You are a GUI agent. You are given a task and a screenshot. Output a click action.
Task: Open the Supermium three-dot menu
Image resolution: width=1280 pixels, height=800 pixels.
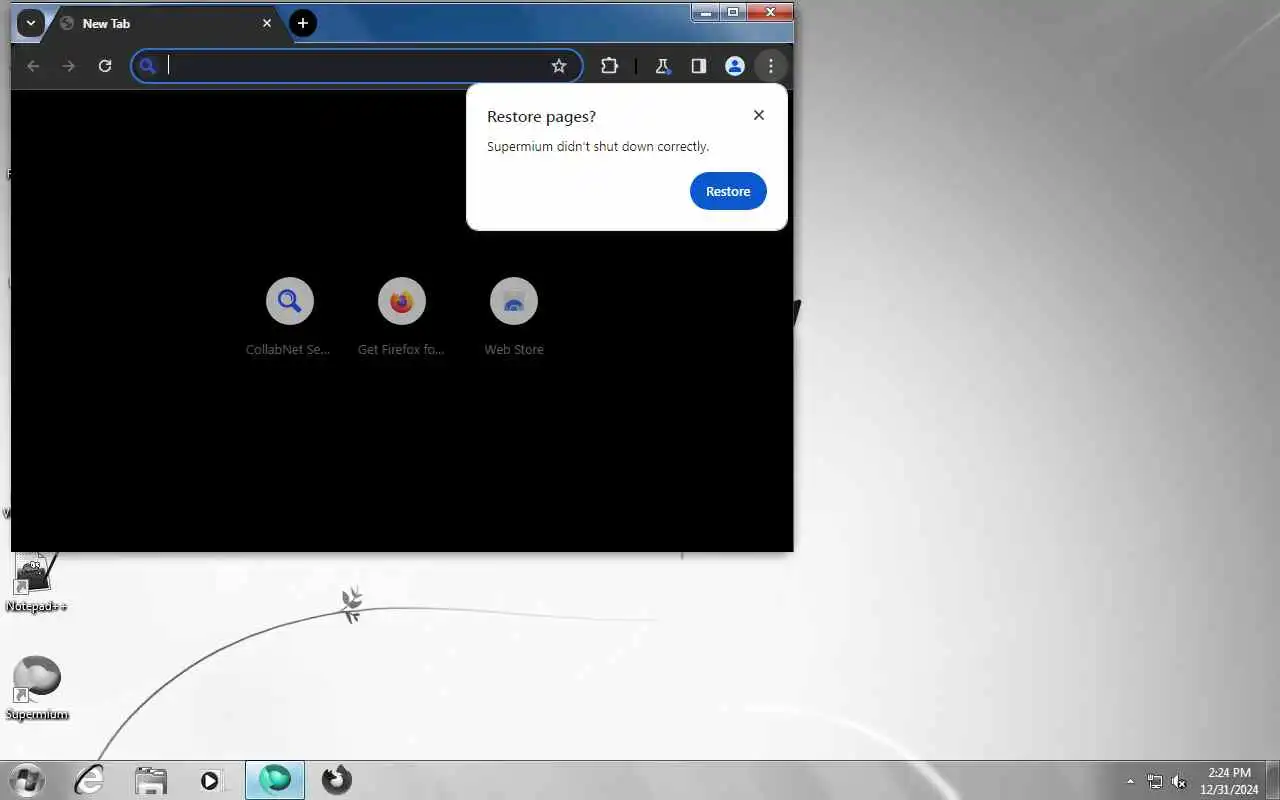(770, 66)
